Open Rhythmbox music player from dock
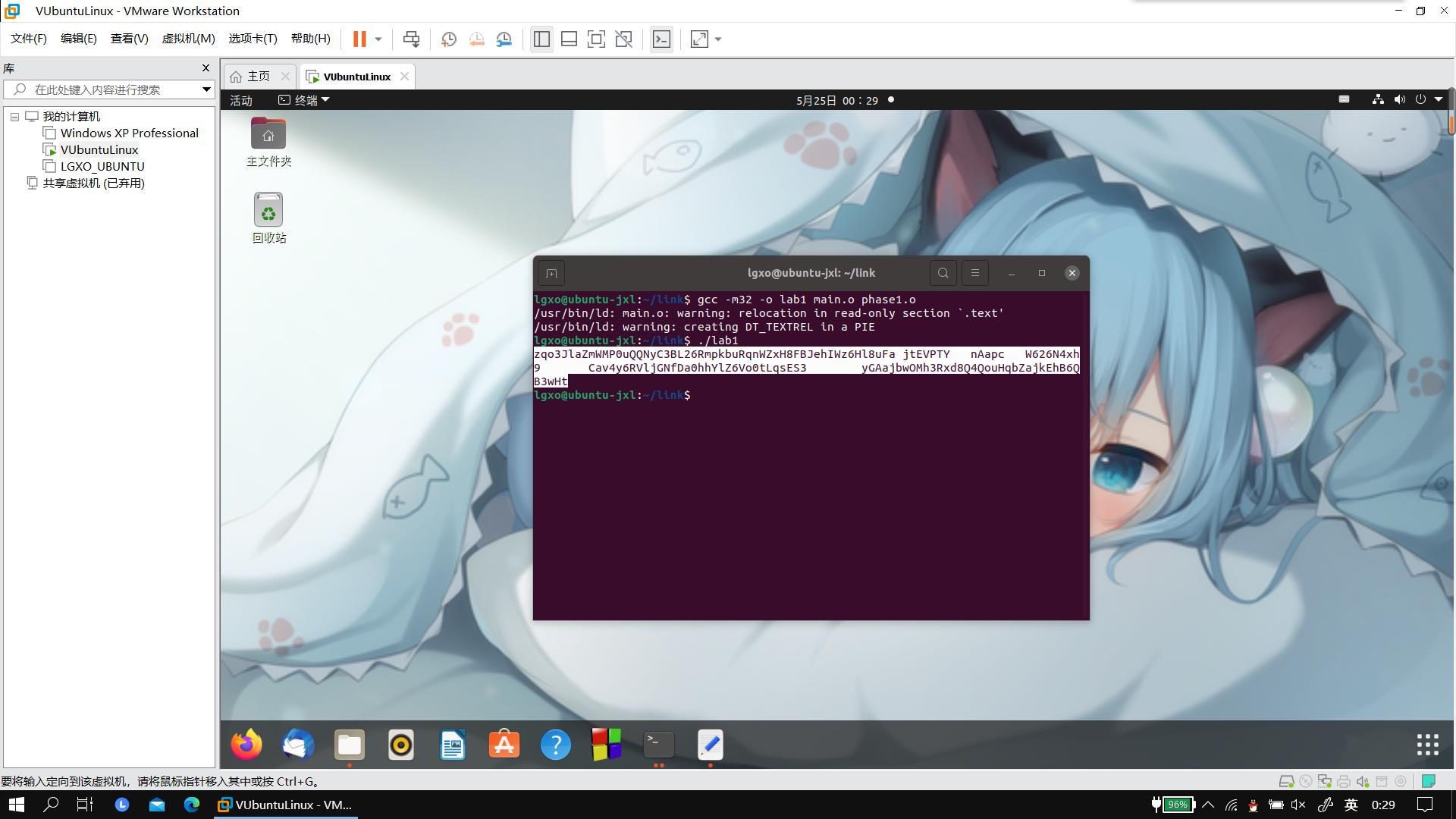The image size is (1456, 819). (x=401, y=745)
